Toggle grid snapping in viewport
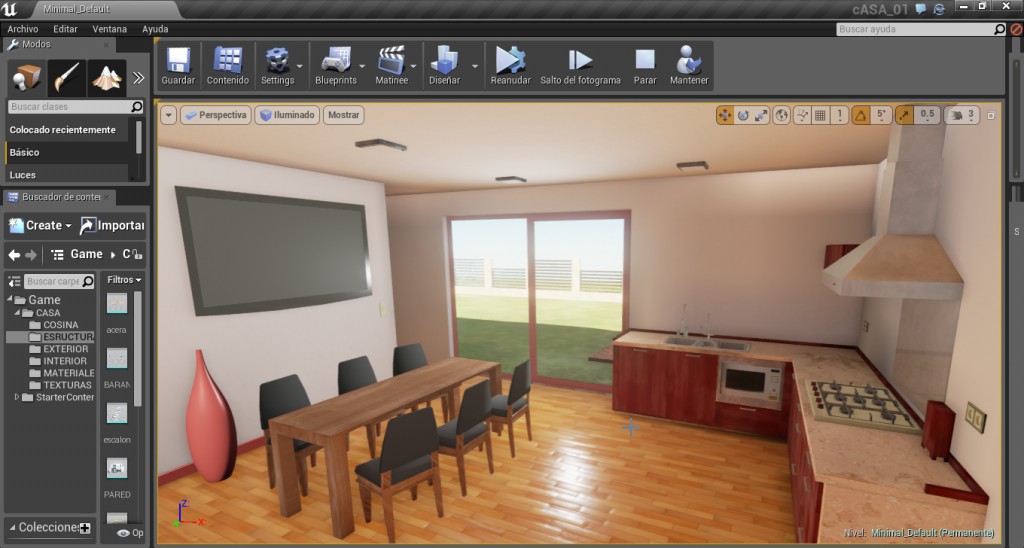1024x548 pixels. click(x=820, y=116)
